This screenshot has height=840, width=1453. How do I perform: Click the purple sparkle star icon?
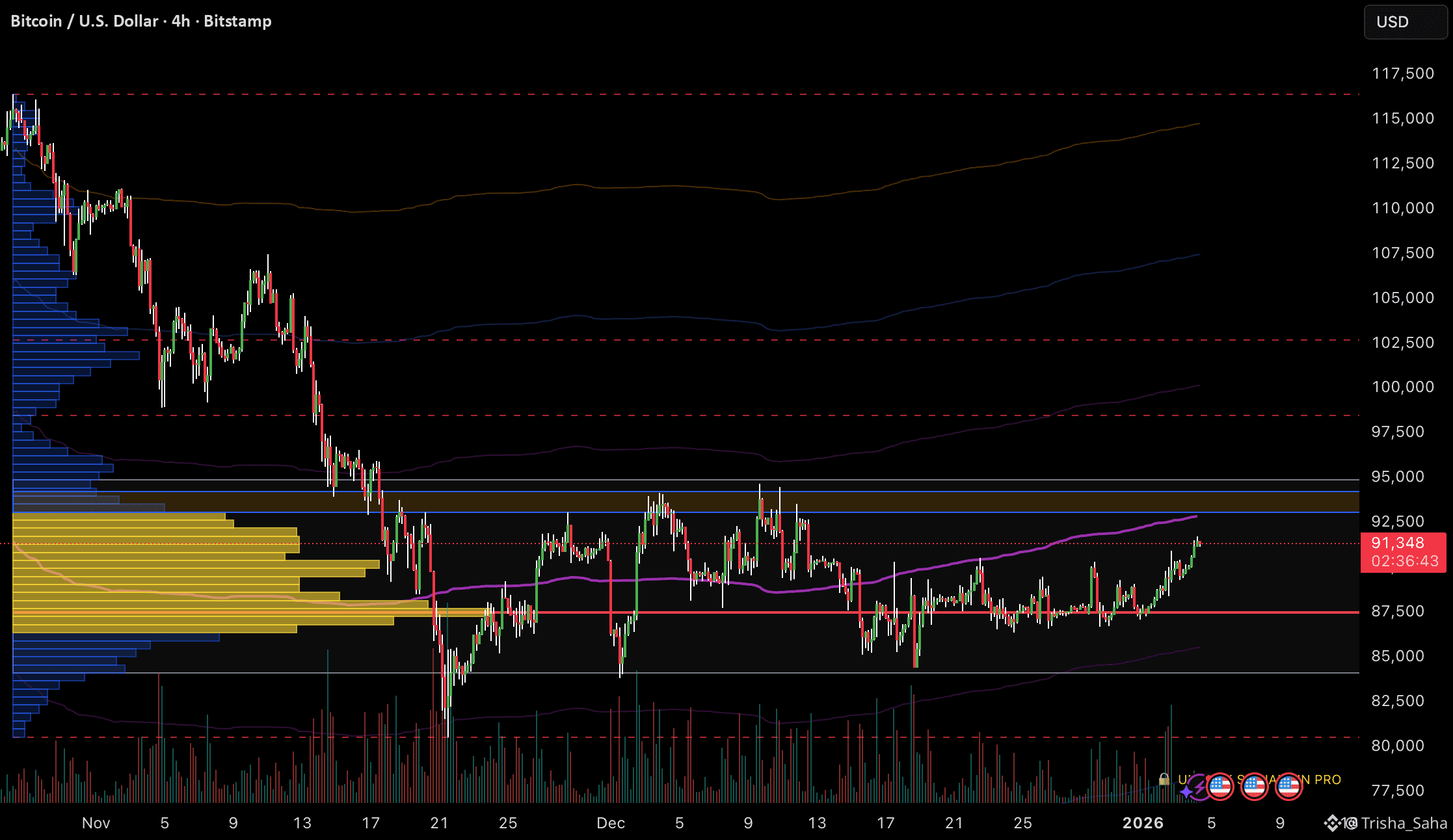(x=1186, y=791)
